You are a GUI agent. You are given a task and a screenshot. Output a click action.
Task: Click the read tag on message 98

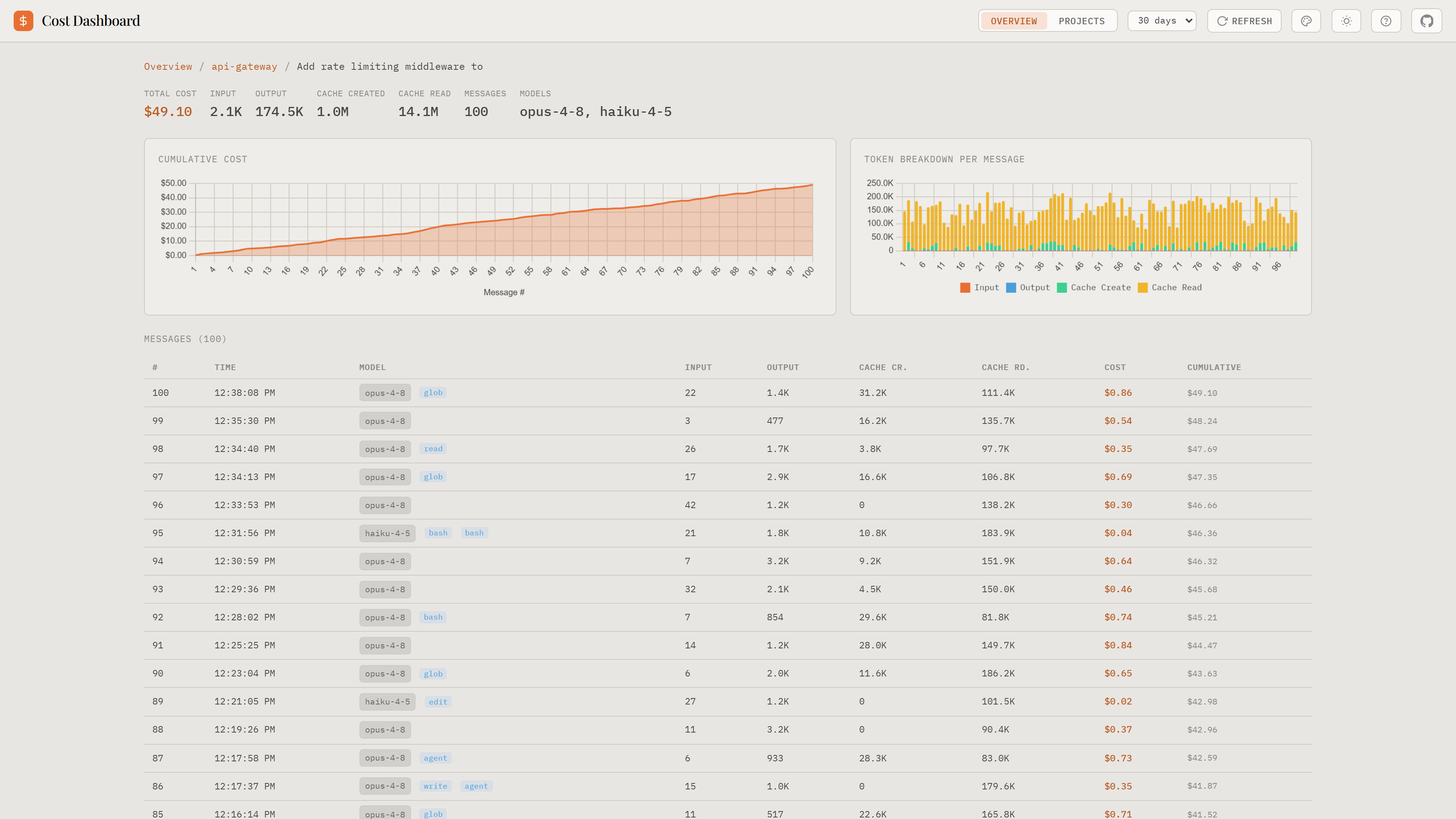tap(433, 449)
